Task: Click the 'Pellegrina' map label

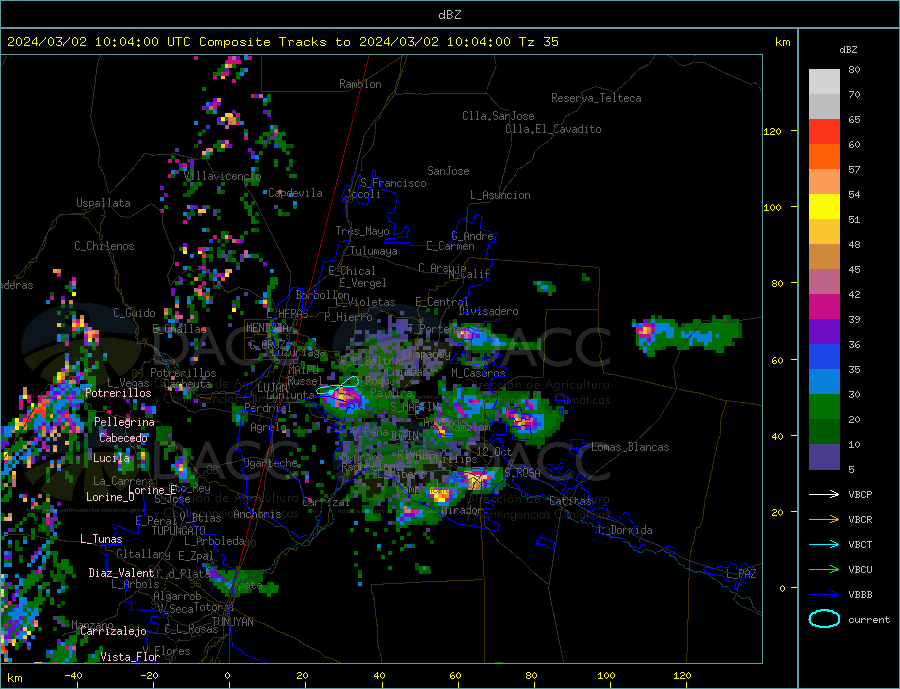Action: (x=125, y=422)
